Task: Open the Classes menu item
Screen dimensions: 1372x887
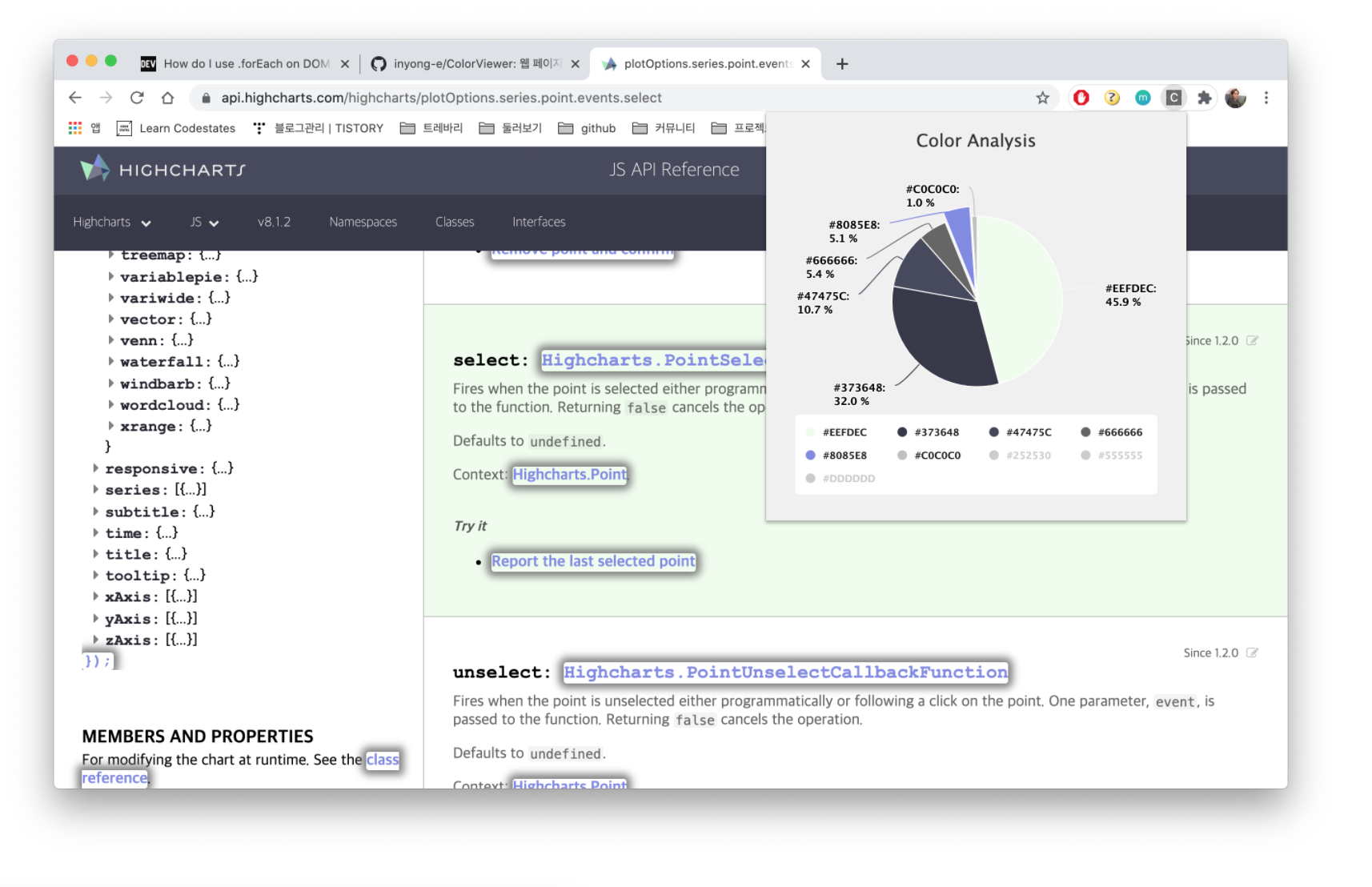Action: [455, 222]
